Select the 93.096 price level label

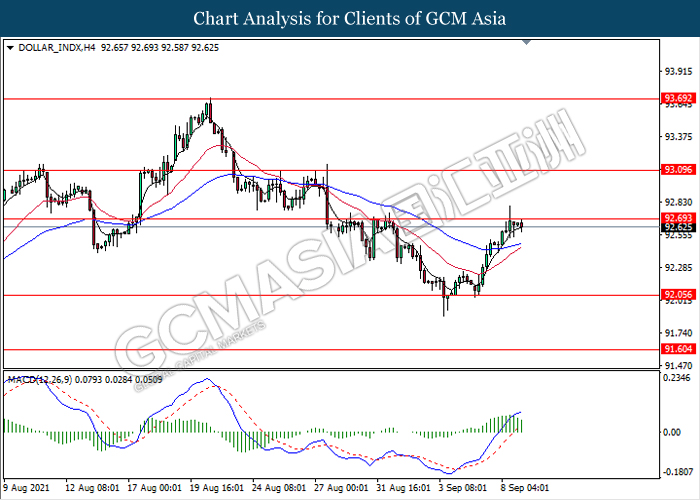[x=679, y=170]
